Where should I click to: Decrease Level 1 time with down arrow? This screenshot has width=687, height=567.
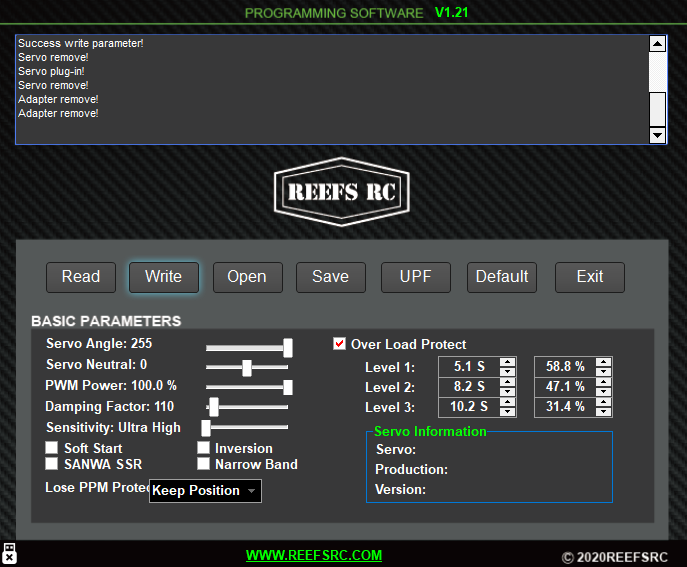pos(507,372)
